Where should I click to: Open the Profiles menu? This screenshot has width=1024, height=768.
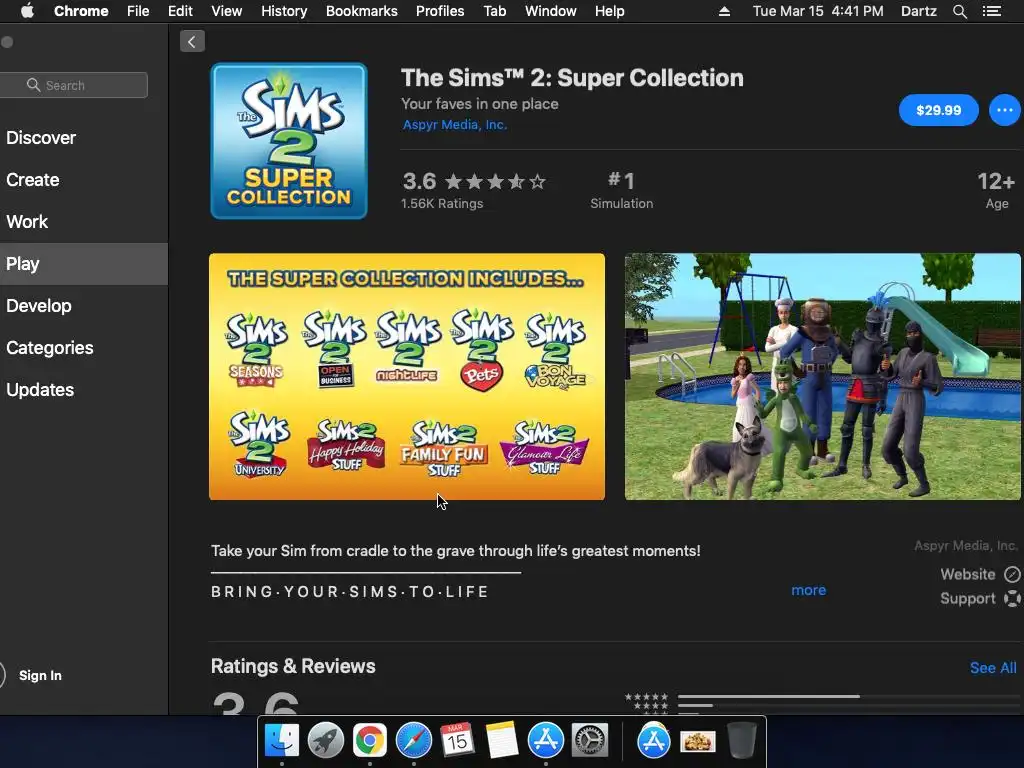pyautogui.click(x=440, y=11)
